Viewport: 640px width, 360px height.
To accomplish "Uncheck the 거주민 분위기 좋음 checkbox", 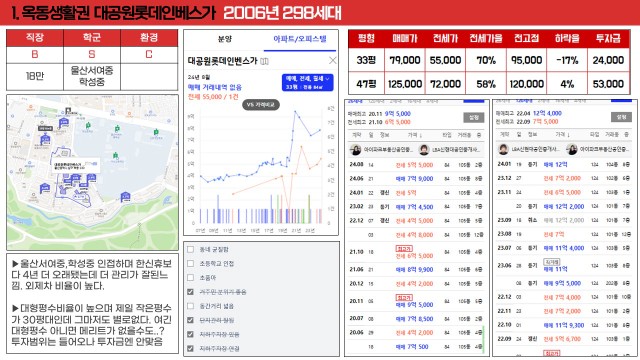I will [x=190, y=292].
